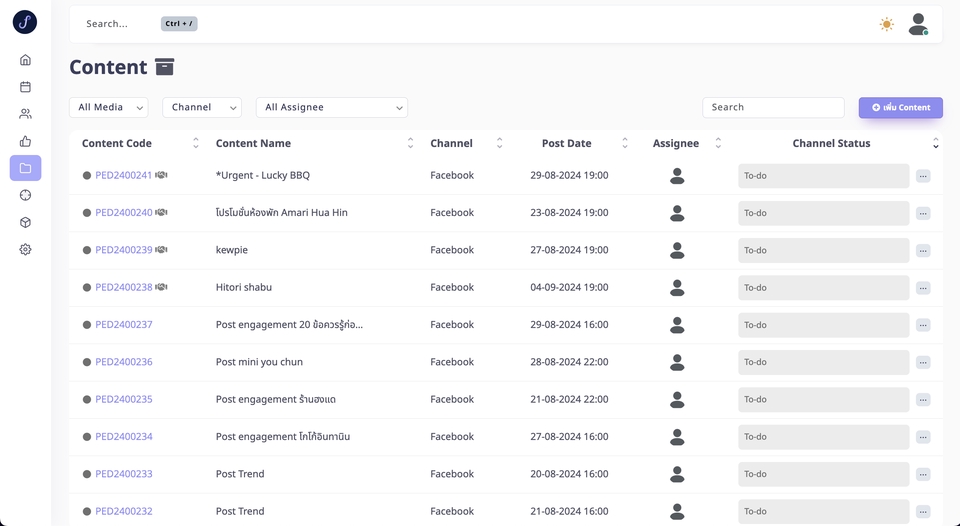Expand the All Assignee dropdown
The image size is (960, 526).
(x=331, y=107)
